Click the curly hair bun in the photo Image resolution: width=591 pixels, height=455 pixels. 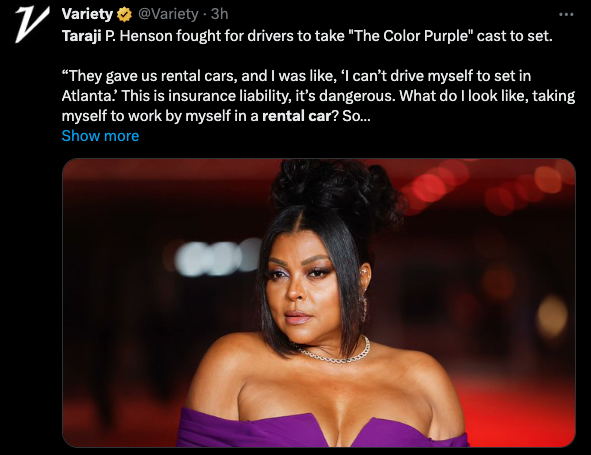[335, 194]
